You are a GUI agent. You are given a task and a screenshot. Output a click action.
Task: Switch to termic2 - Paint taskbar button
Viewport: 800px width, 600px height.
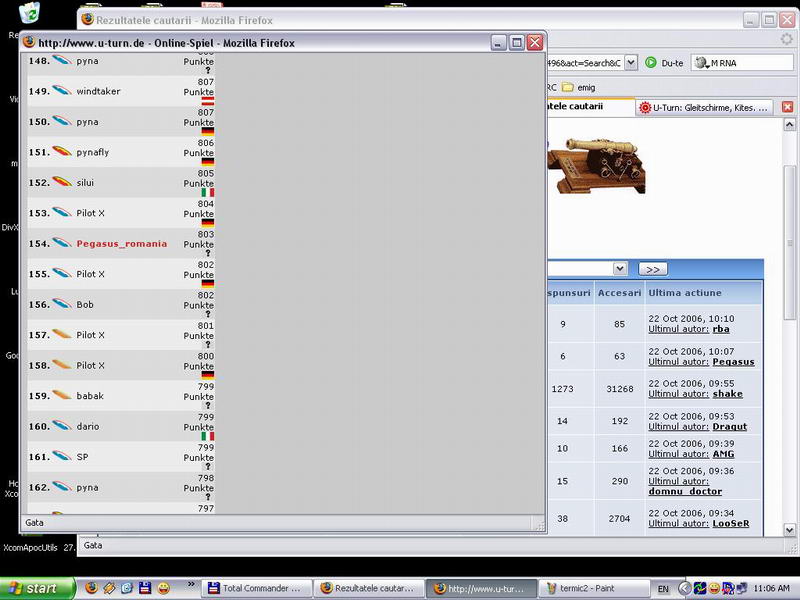tap(594, 588)
